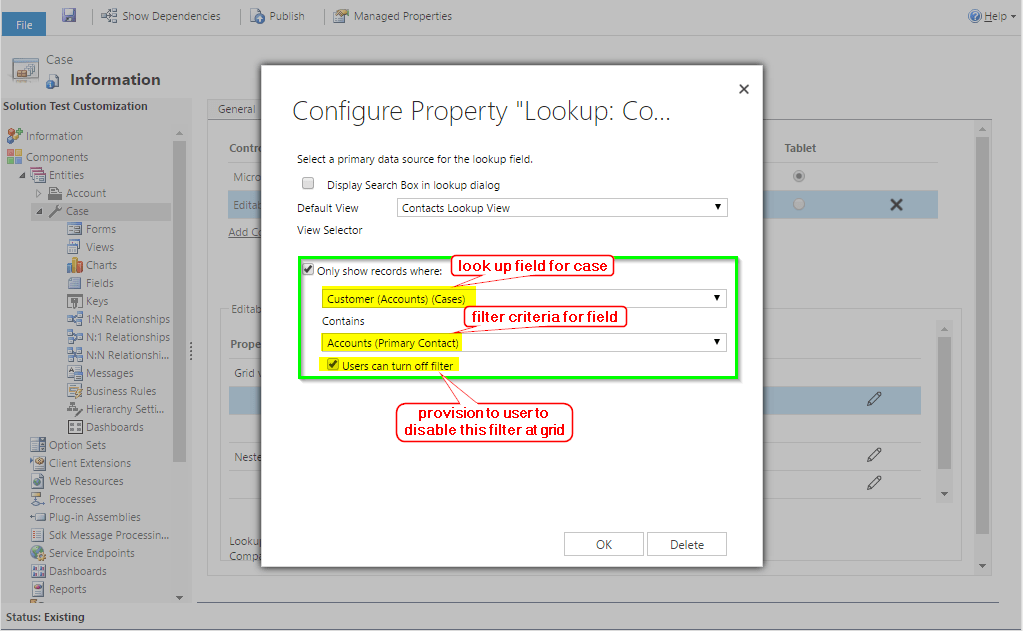Screen dimensions: 1023x631
Task: Click the Delete button
Action: click(x=686, y=543)
